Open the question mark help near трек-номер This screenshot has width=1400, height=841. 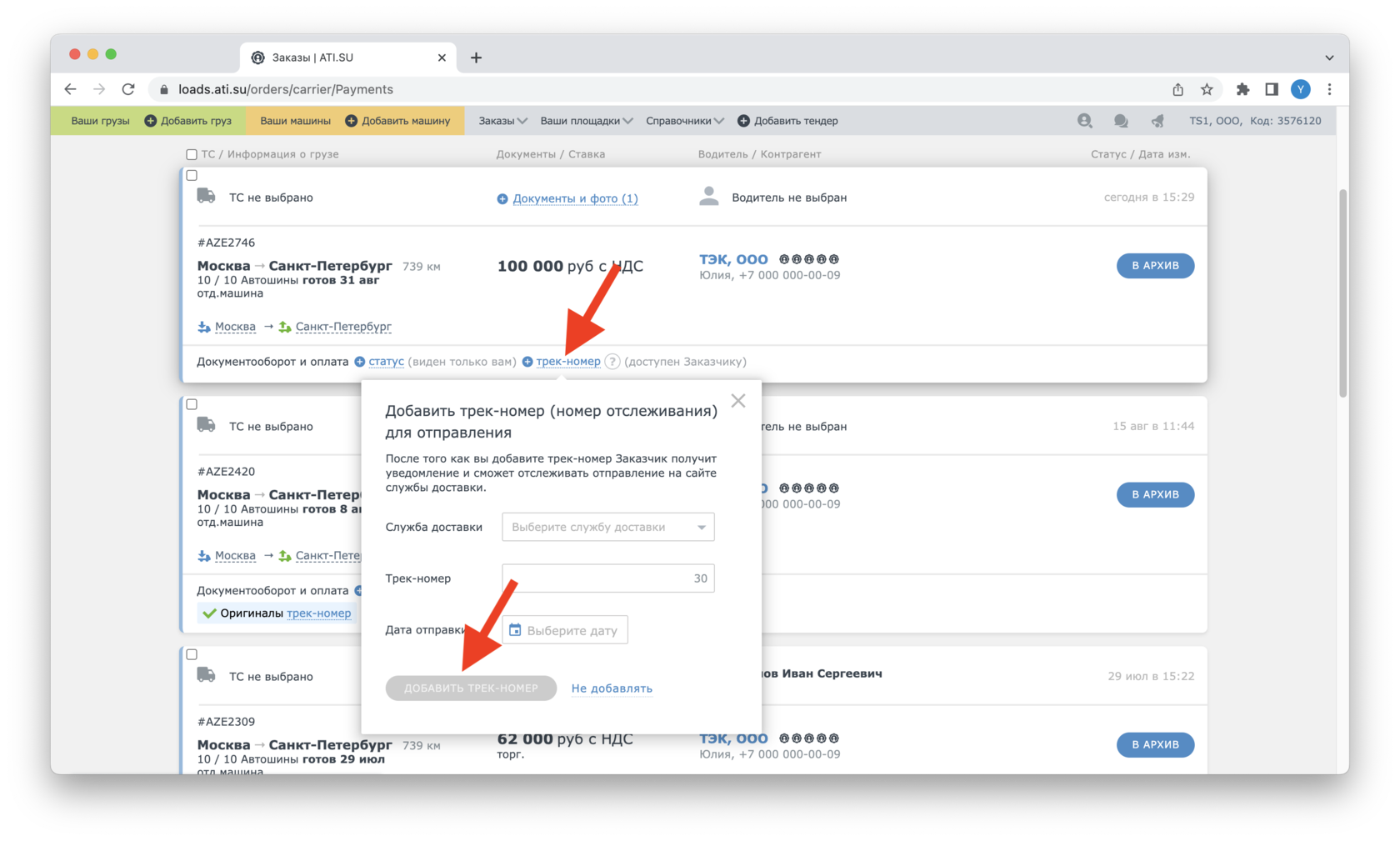pyautogui.click(x=612, y=362)
